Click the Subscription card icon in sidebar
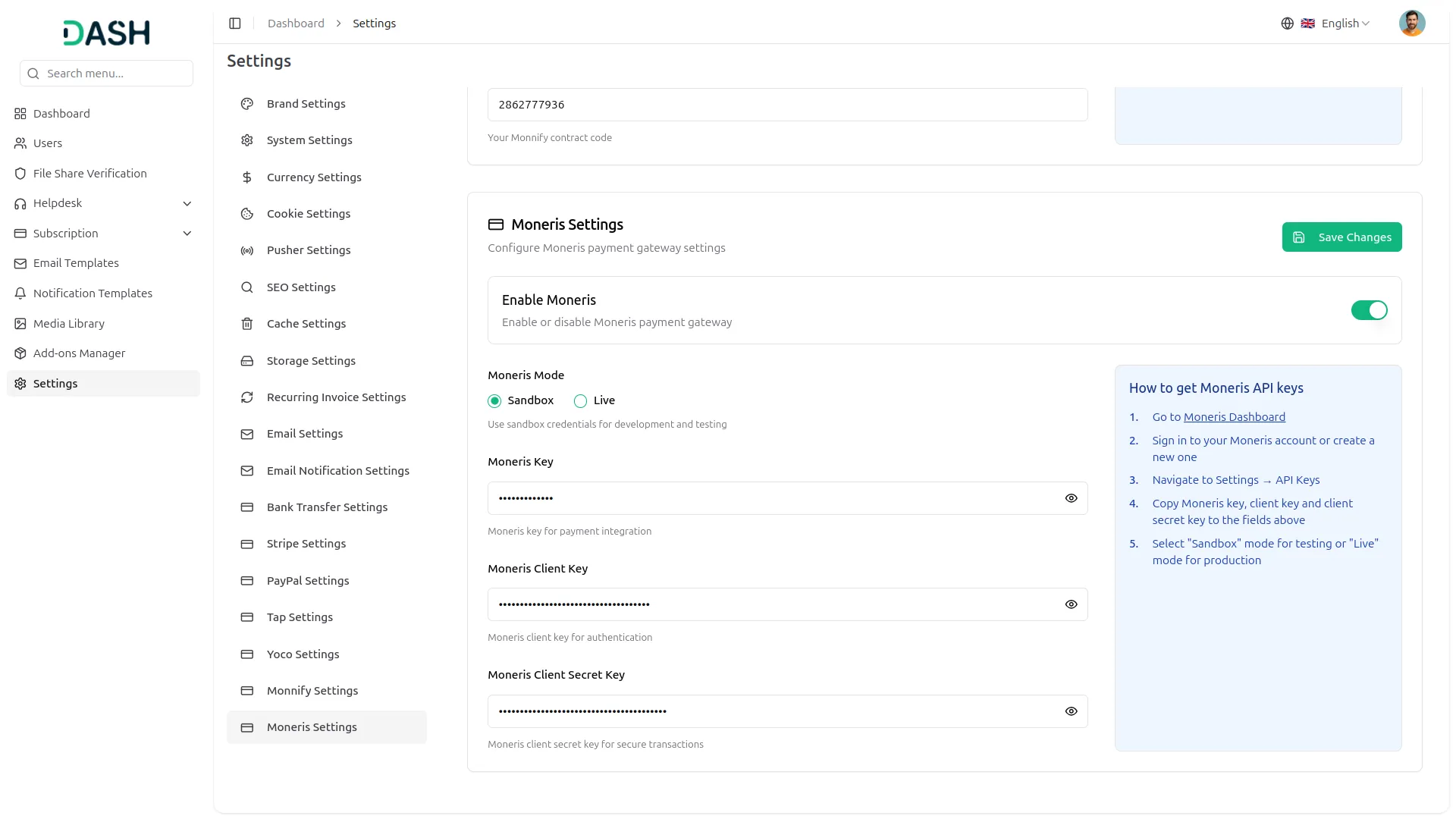 point(20,234)
